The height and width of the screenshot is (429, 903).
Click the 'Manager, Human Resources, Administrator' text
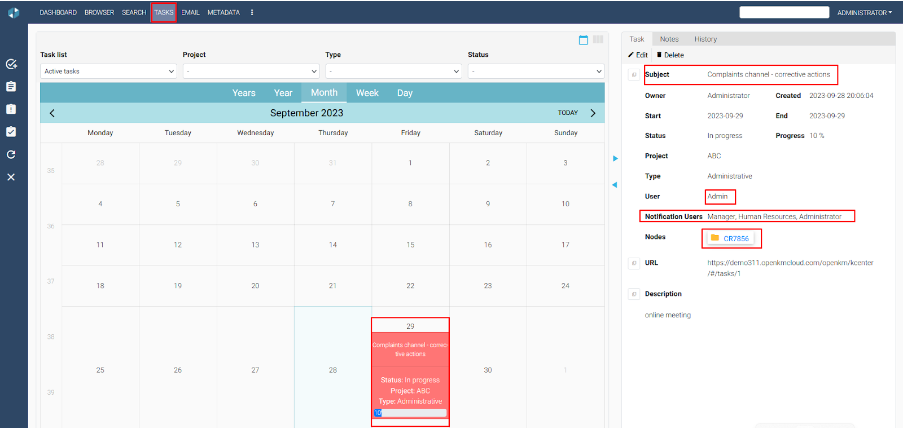pos(775,217)
